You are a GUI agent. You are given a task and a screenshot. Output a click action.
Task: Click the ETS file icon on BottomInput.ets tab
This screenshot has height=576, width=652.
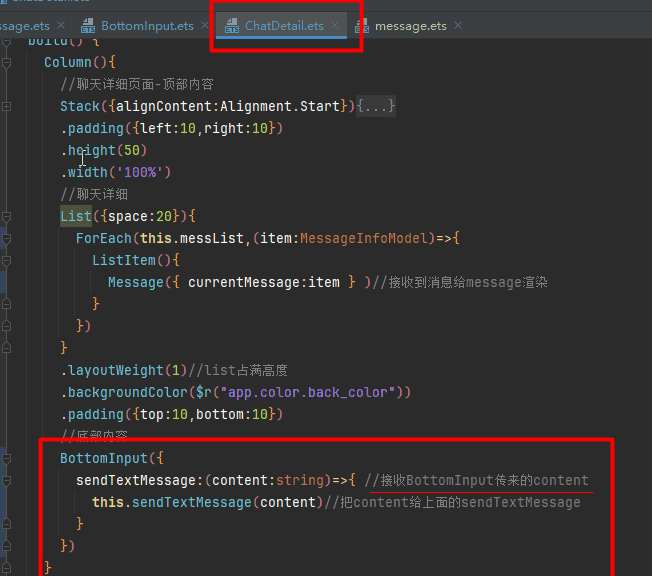click(88, 26)
